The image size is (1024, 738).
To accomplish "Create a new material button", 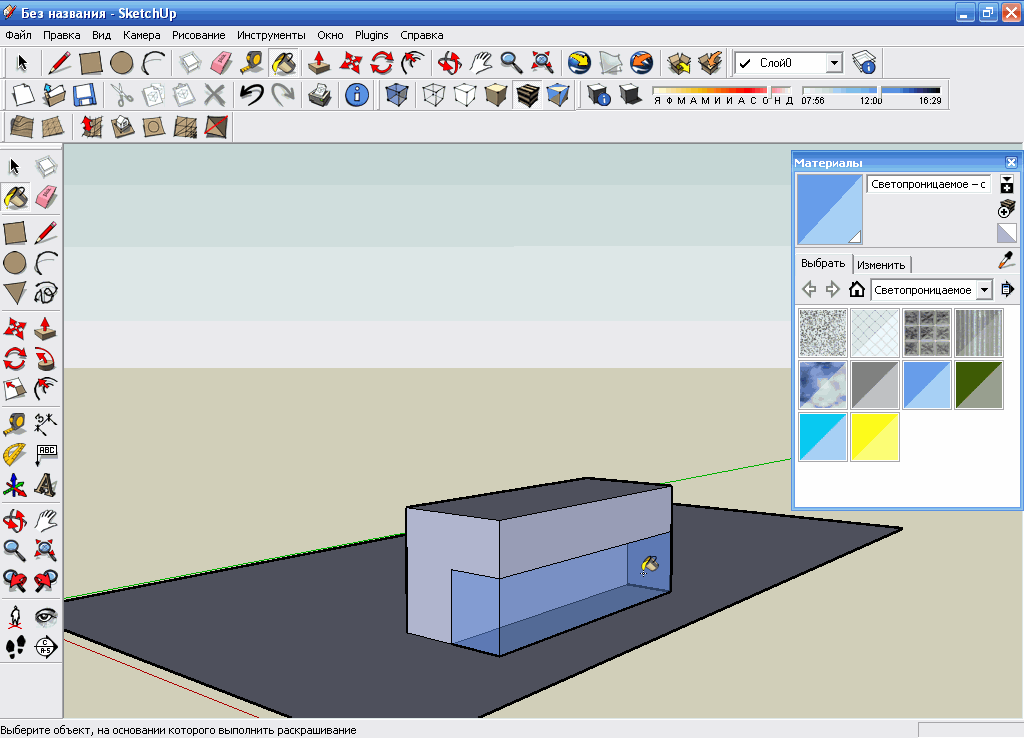I will click(1007, 208).
